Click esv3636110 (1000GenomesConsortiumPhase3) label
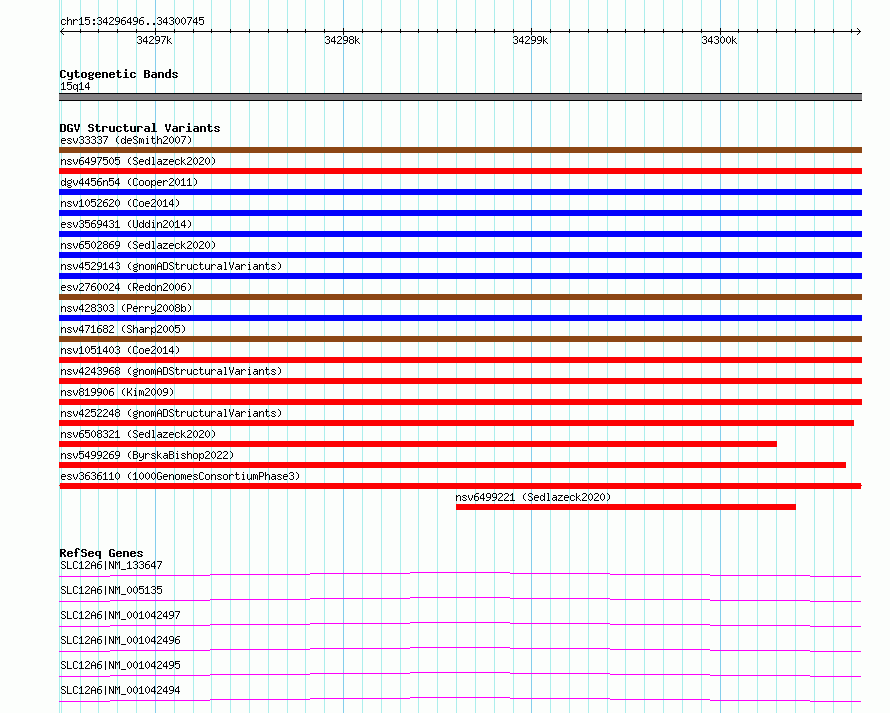Screen dimensions: 890x713 point(180,476)
